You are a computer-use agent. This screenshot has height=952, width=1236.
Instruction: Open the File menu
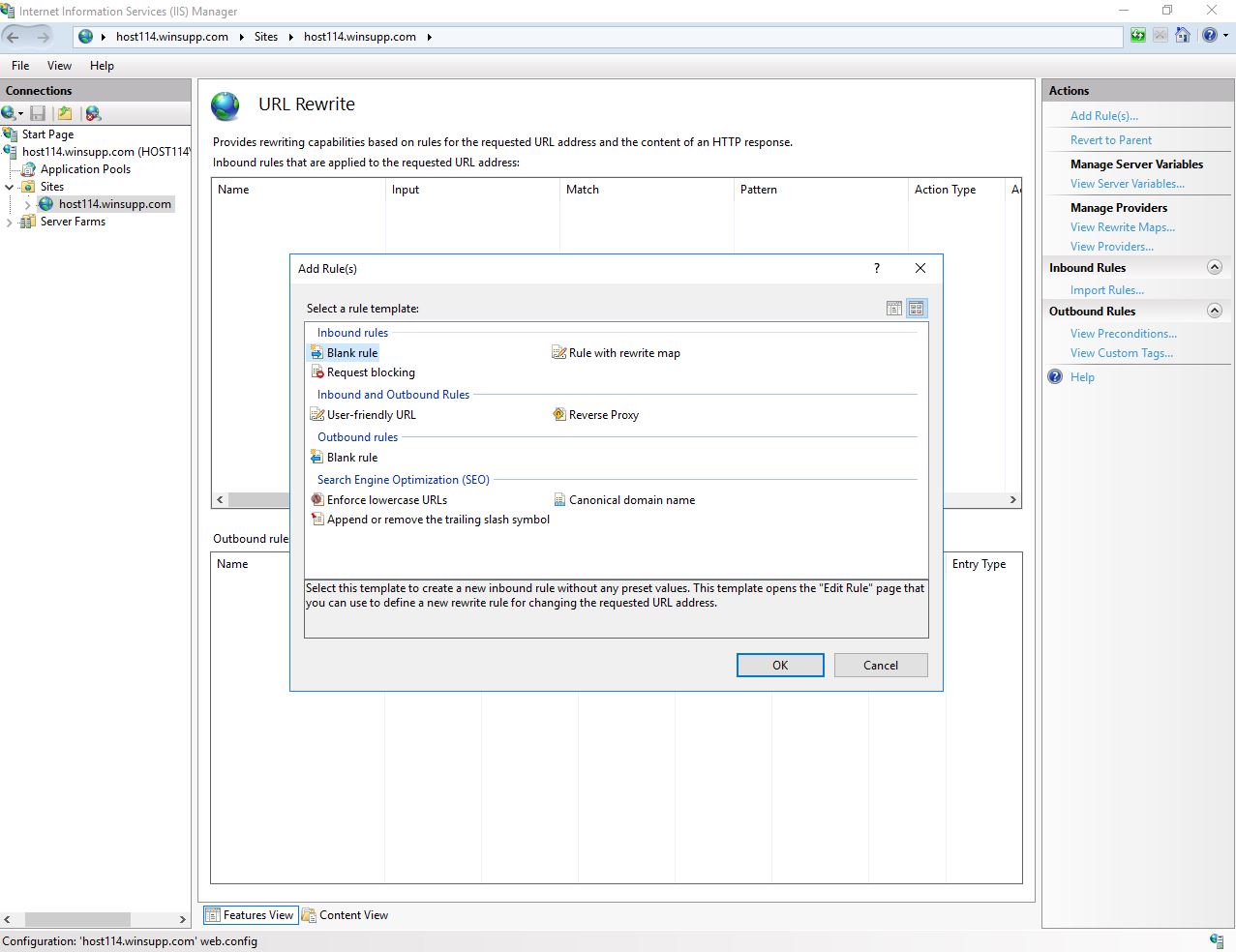pyautogui.click(x=20, y=66)
